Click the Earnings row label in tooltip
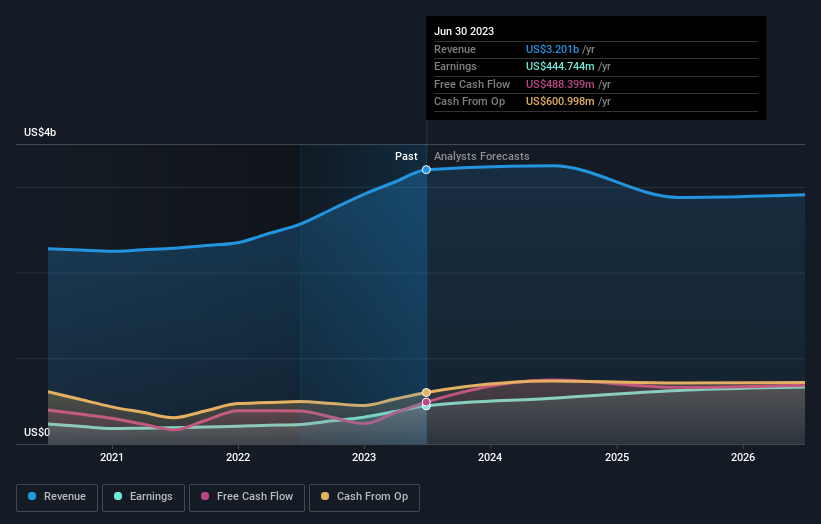The width and height of the screenshot is (821, 524). 456,66
